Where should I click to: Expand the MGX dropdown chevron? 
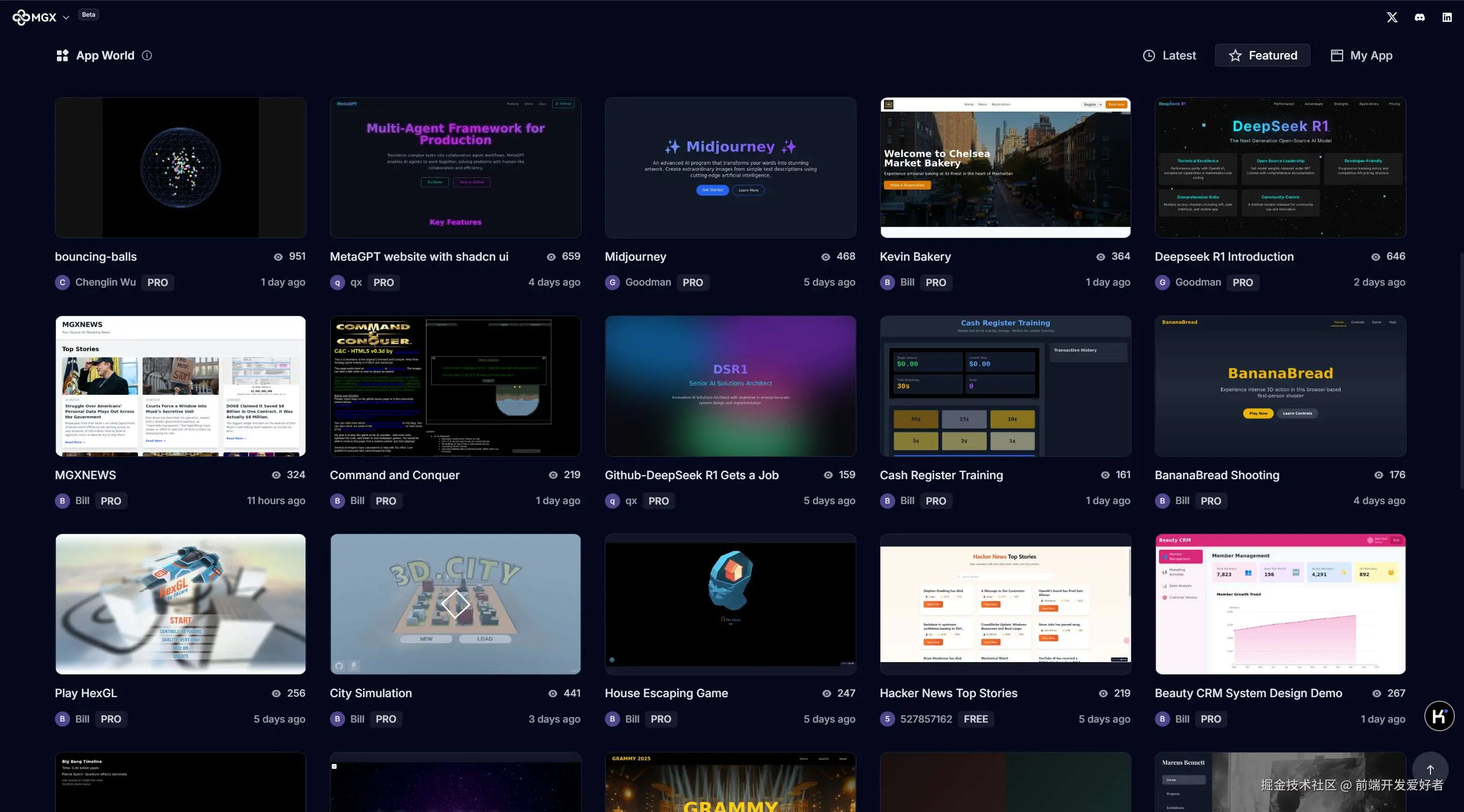coord(66,18)
